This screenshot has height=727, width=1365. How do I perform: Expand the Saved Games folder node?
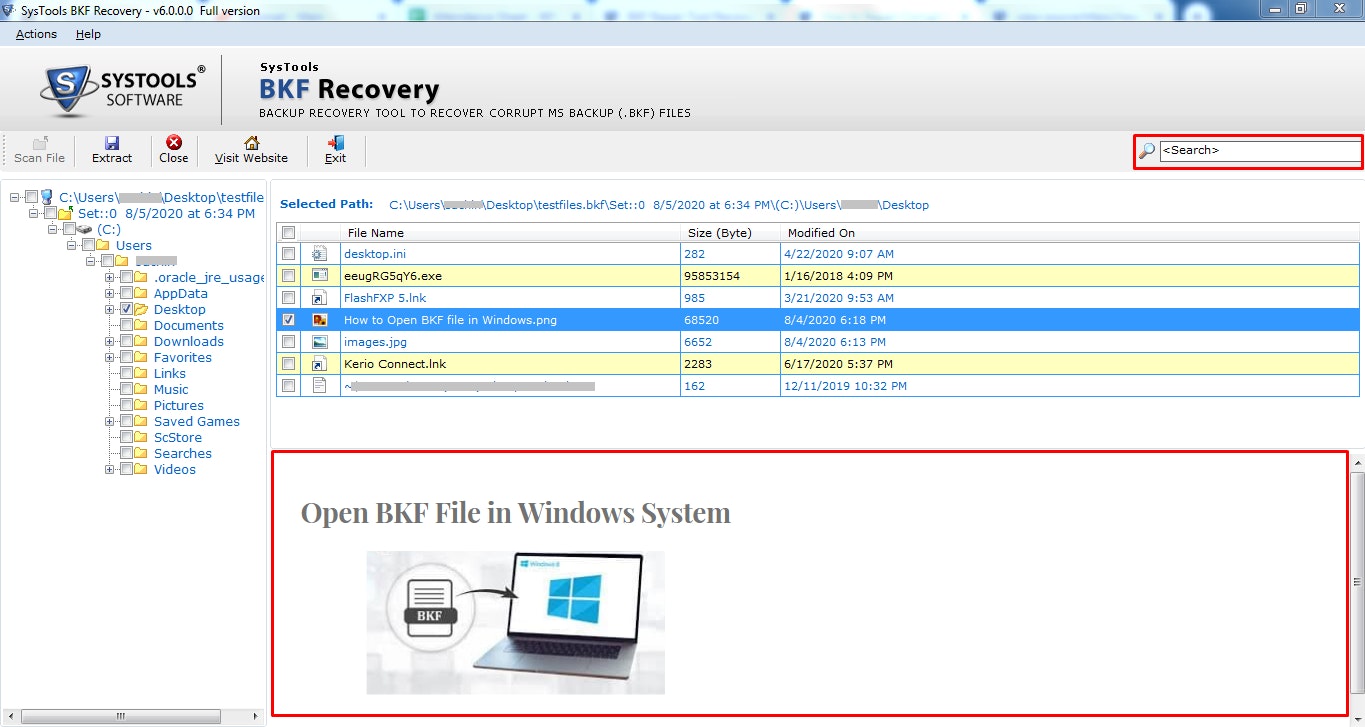coord(110,421)
